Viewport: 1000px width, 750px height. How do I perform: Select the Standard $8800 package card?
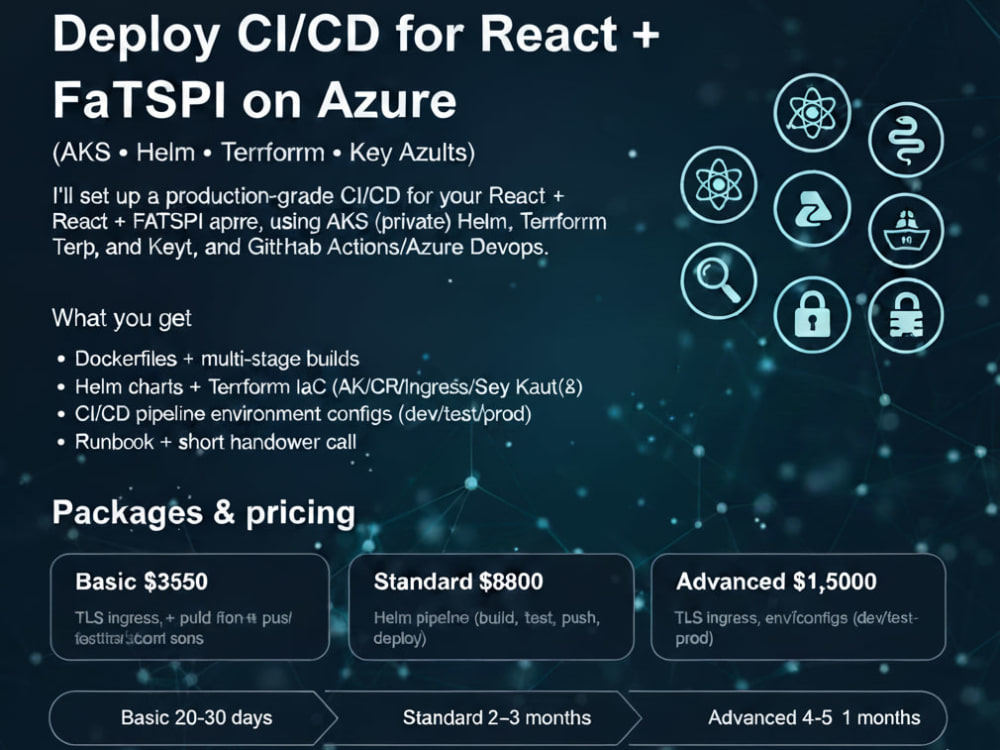pos(491,607)
